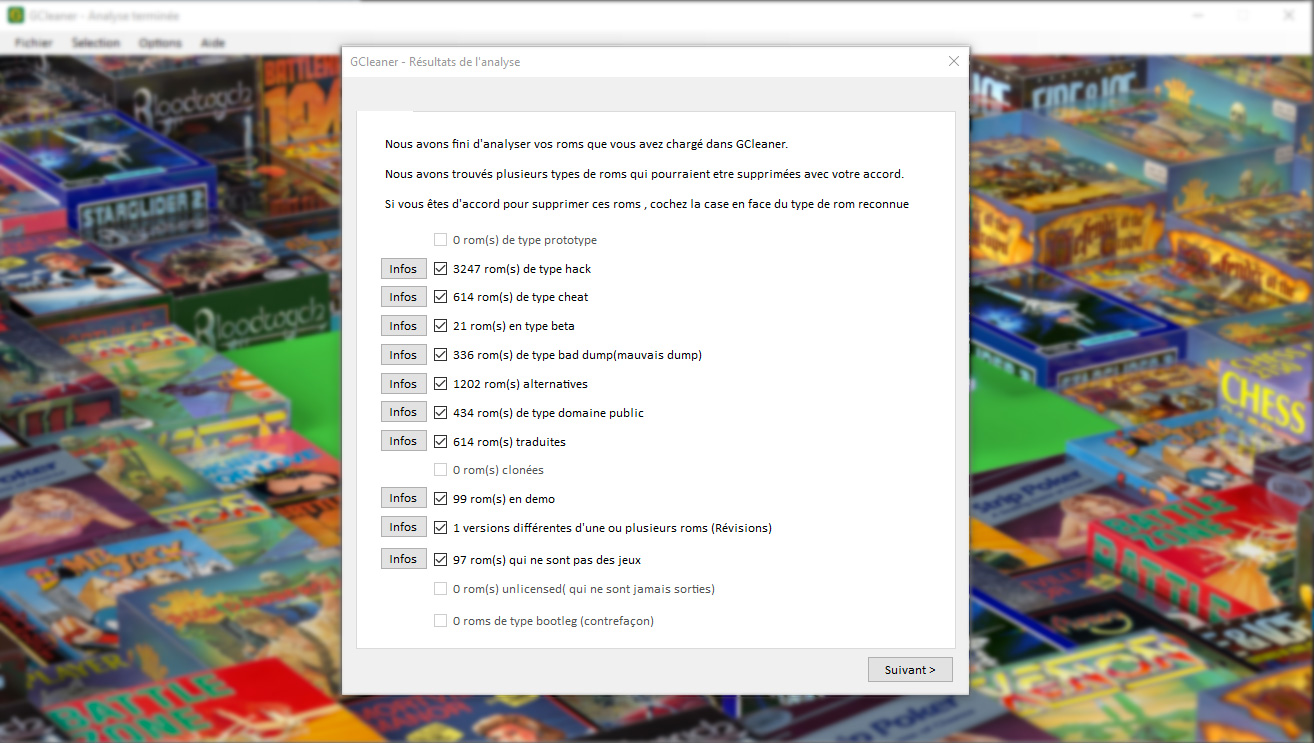
Task: Show Infos for Révisions versions row
Action: (404, 527)
